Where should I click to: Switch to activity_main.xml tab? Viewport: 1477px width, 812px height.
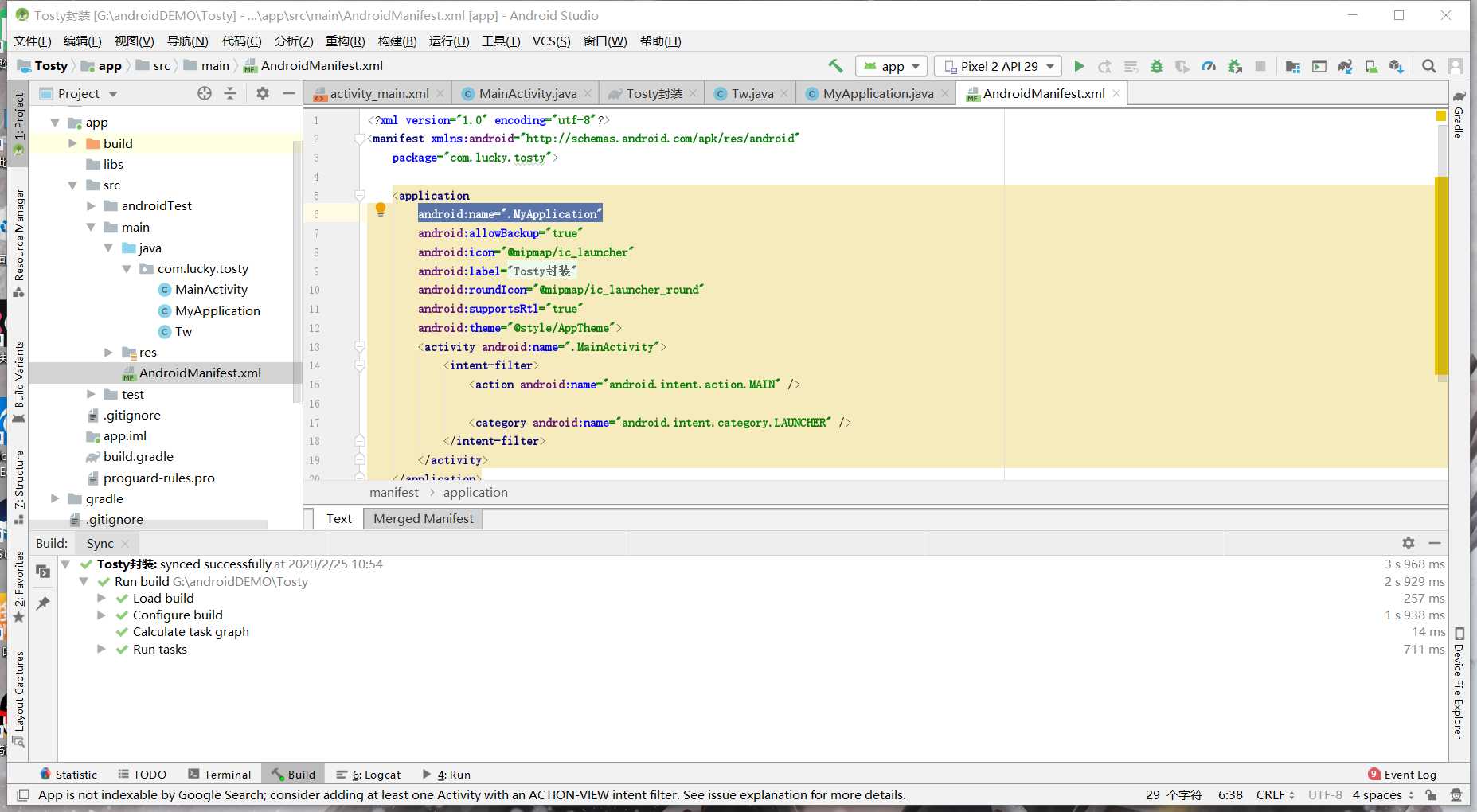pyautogui.click(x=379, y=93)
